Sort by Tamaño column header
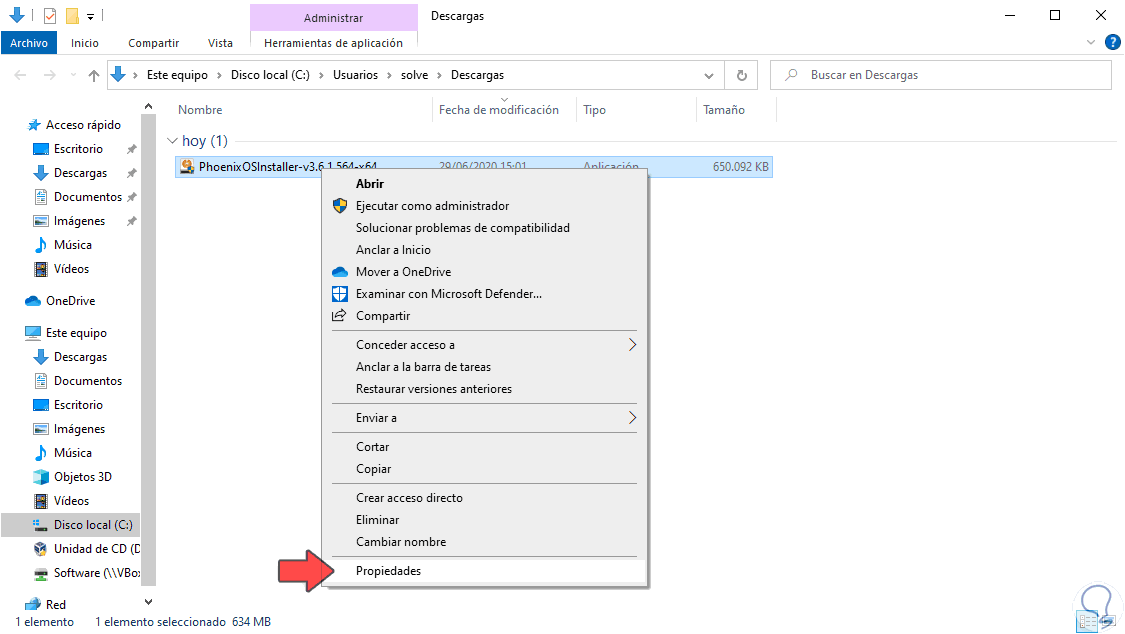1125x634 pixels. click(724, 110)
